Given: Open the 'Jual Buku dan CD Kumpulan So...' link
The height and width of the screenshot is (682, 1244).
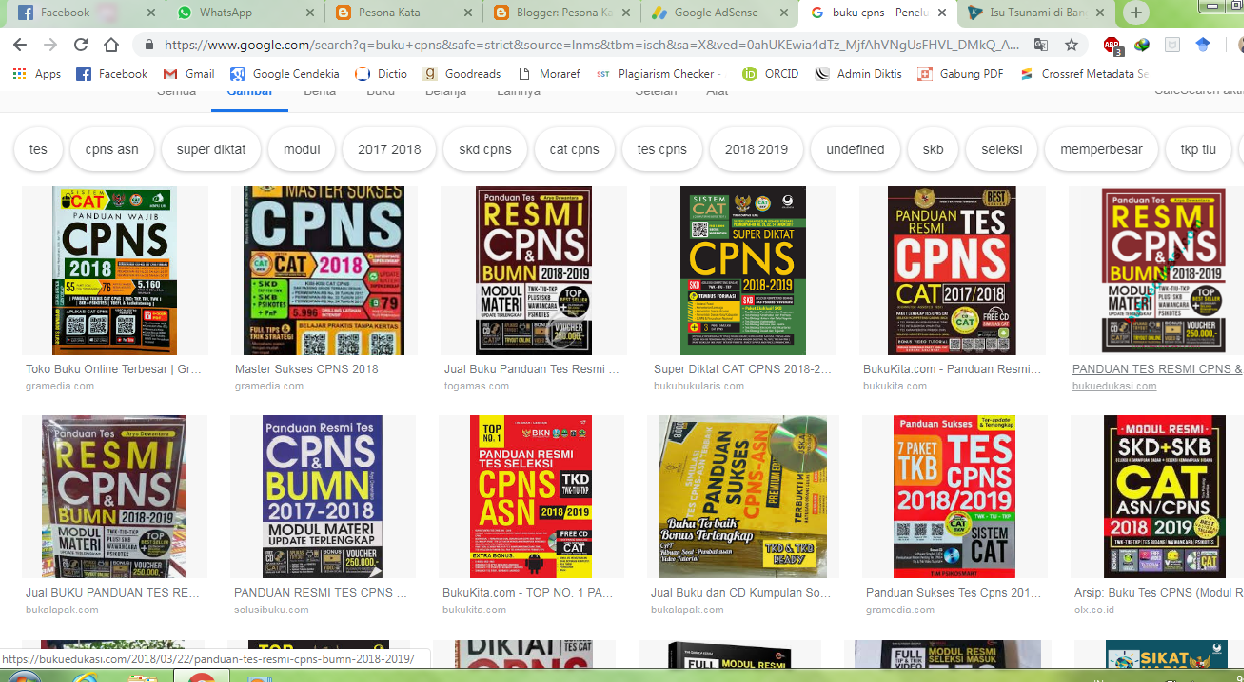Looking at the screenshot, I should tap(742, 593).
